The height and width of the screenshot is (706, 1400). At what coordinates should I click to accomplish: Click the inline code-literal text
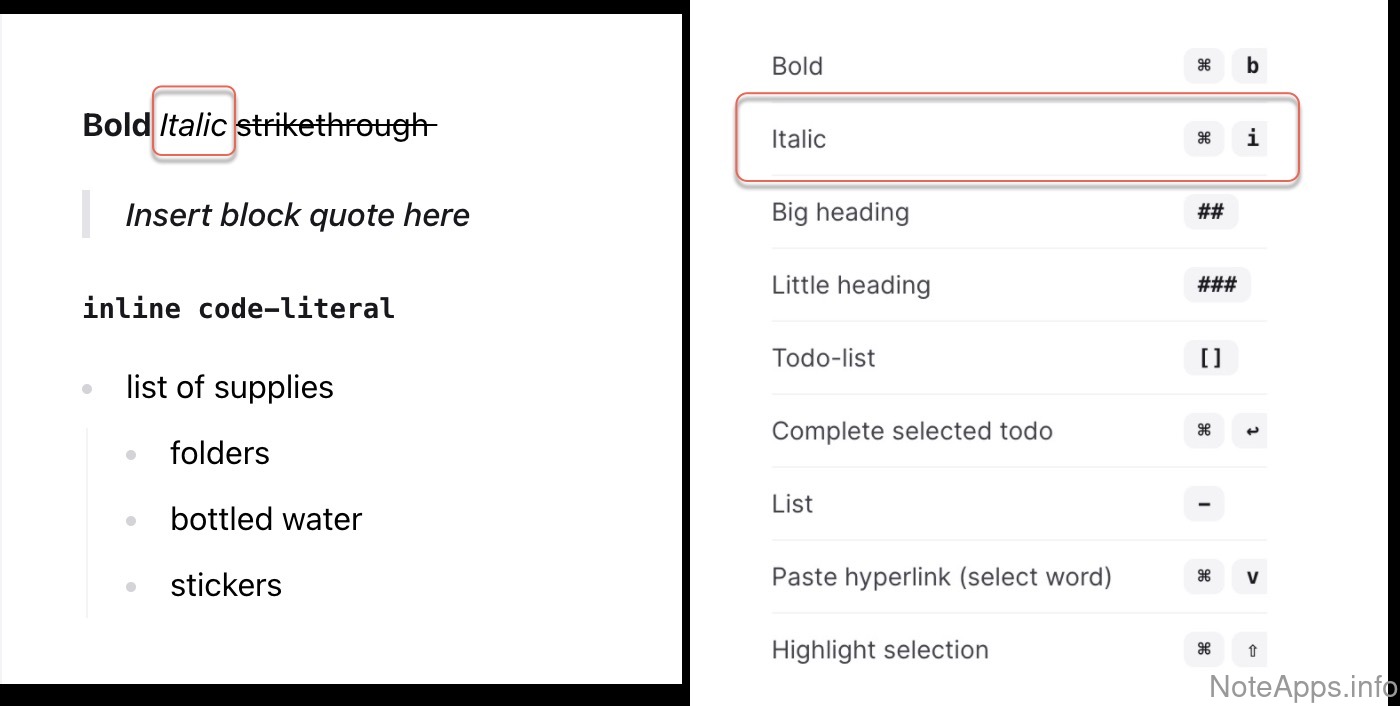click(238, 308)
